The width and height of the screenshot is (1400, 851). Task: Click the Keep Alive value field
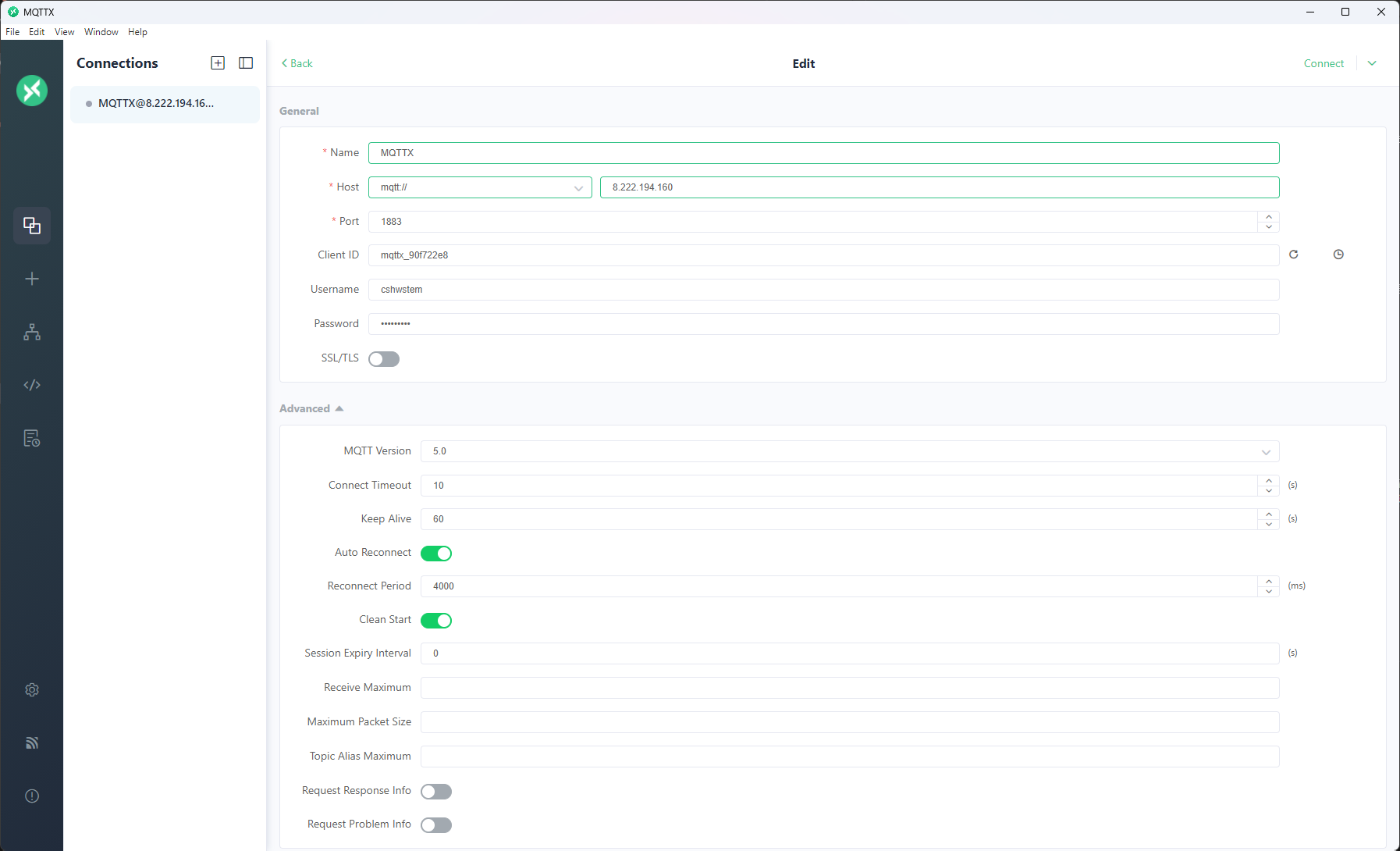[839, 519]
